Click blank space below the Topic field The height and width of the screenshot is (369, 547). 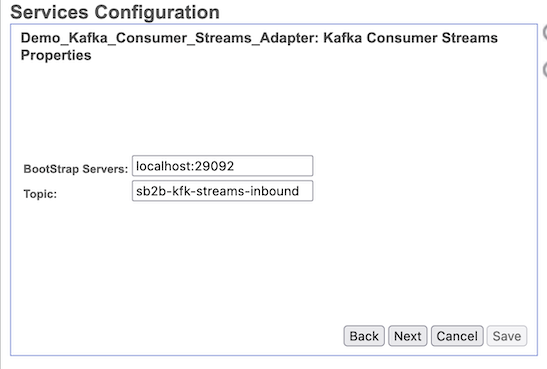[223, 258]
